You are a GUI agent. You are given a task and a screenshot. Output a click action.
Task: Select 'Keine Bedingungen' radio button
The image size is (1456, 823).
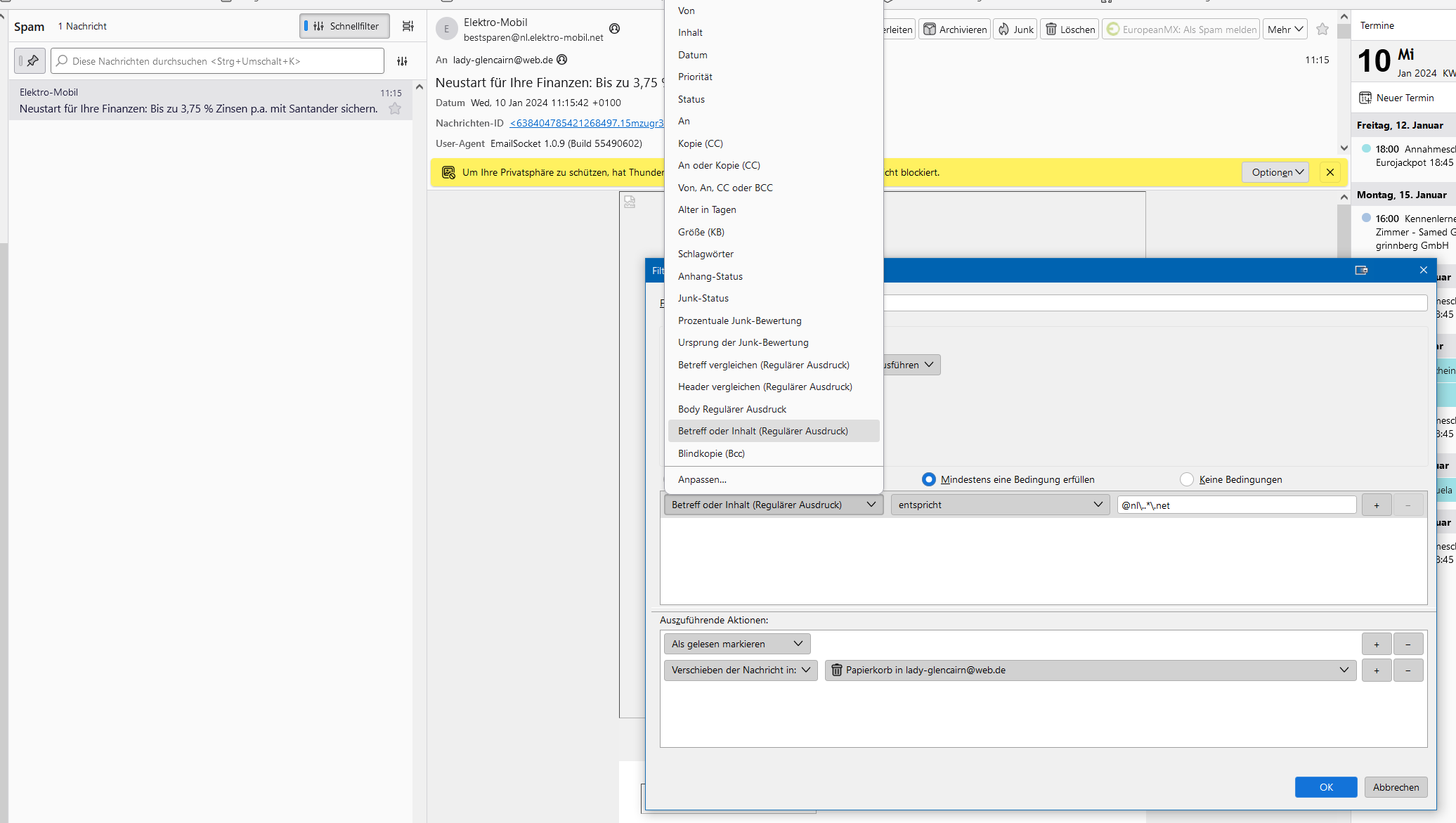click(x=1187, y=479)
